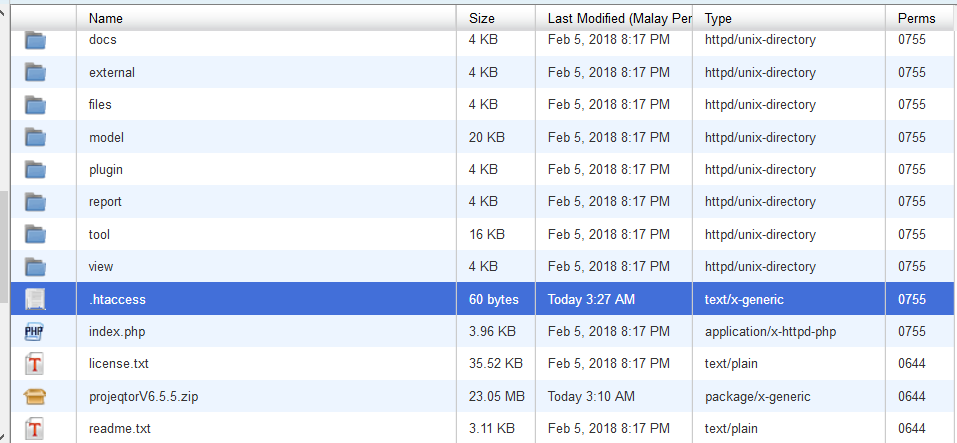Sort by the Size column header

482,18
